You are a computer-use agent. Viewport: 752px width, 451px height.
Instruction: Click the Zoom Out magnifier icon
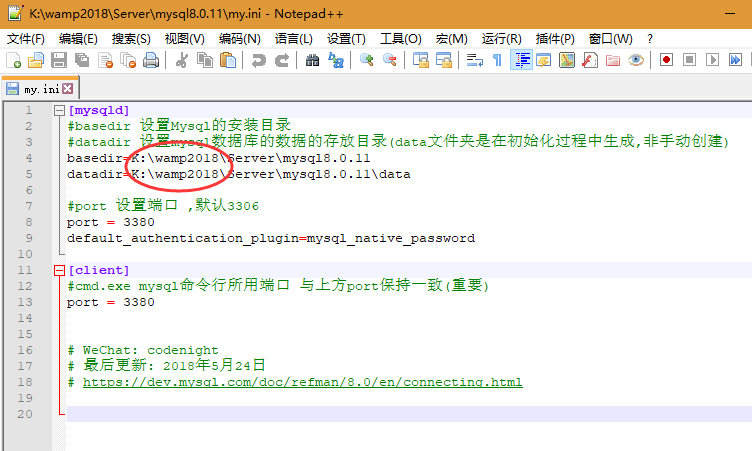[390, 60]
